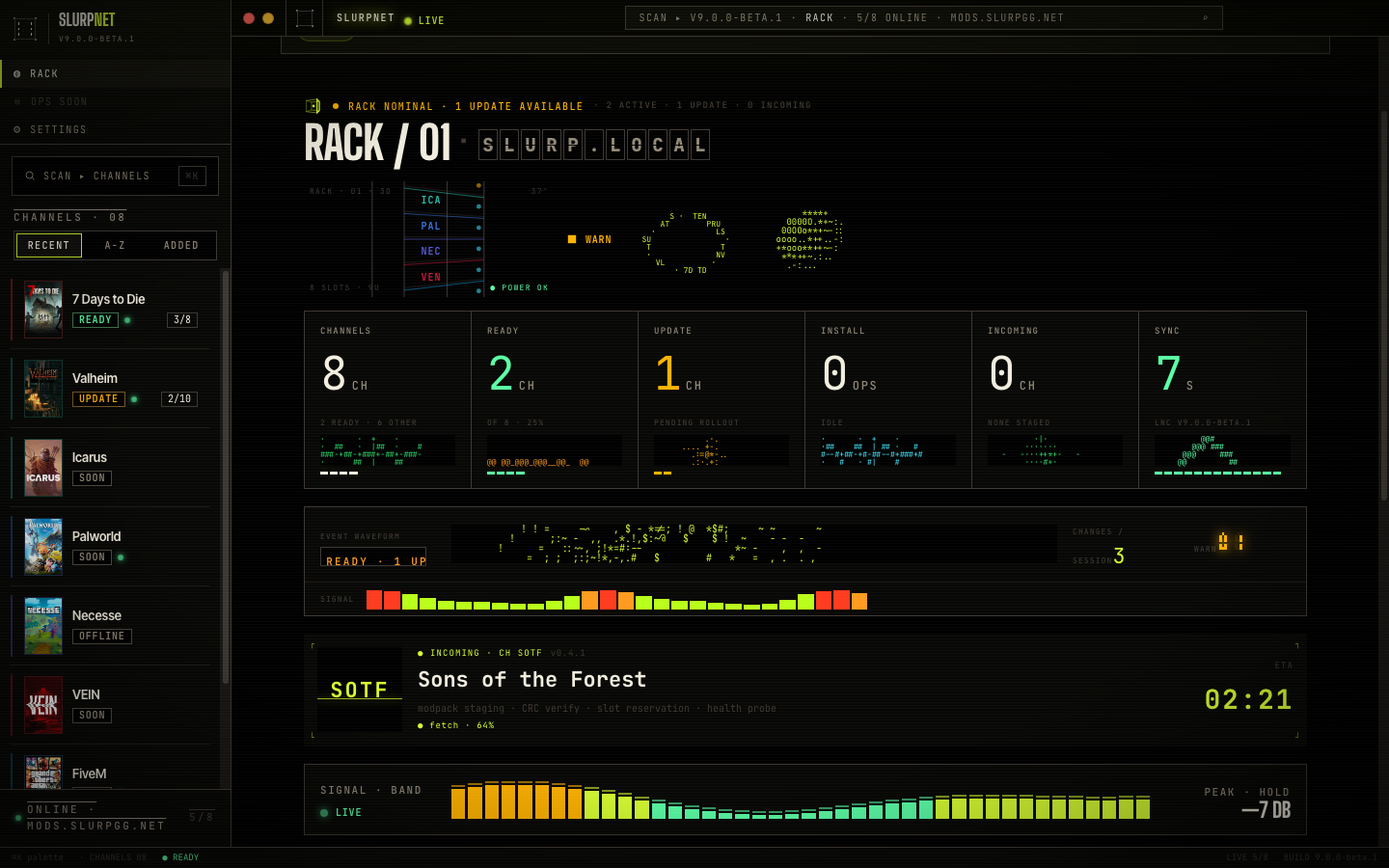The width and height of the screenshot is (1389, 868).
Task: Click Rack Nominal update available status
Action: tap(458, 106)
